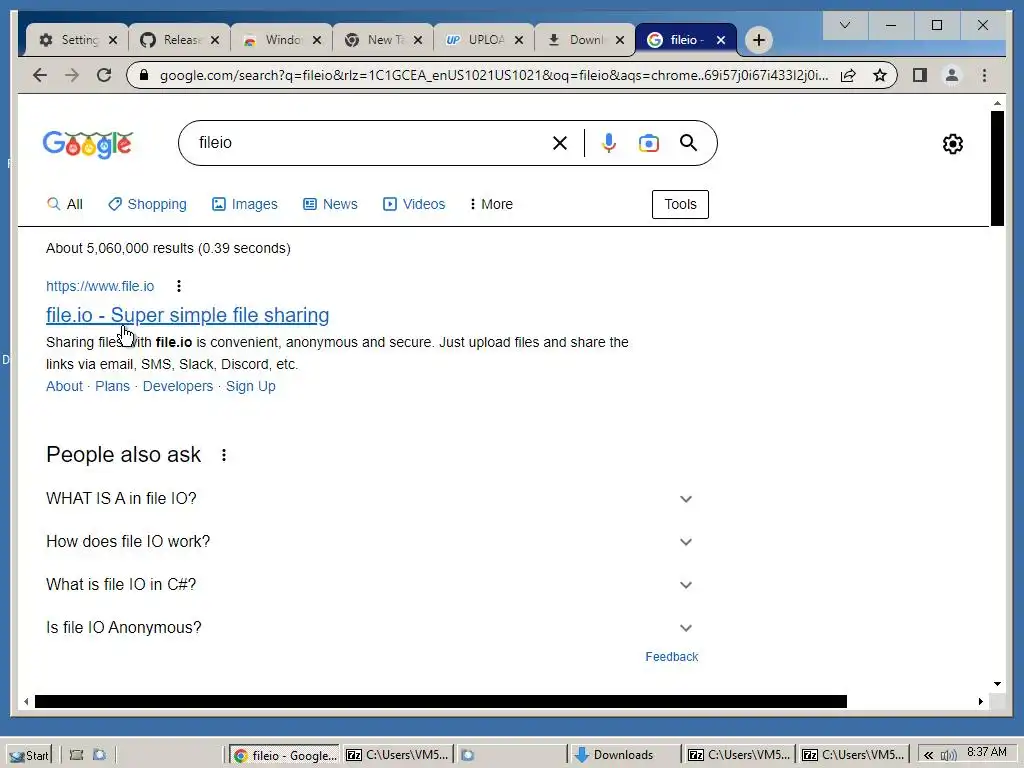Screen dimensions: 1024x768
Task: Open first 7-Zip C:\Users\VM5 taskbar window
Action: pos(398,756)
